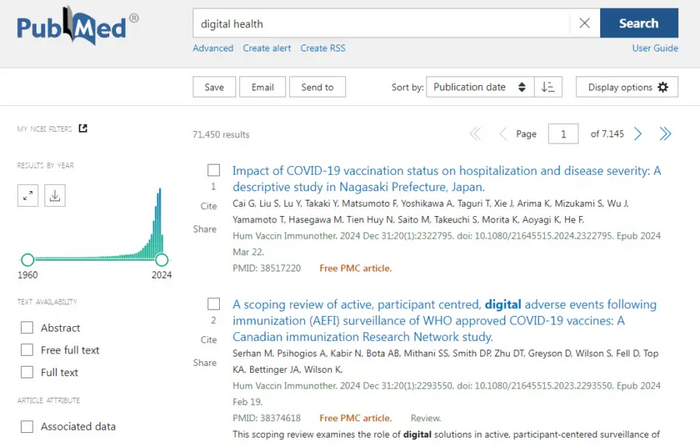Download the results by year data
The width and height of the screenshot is (700, 447).
(x=55, y=196)
